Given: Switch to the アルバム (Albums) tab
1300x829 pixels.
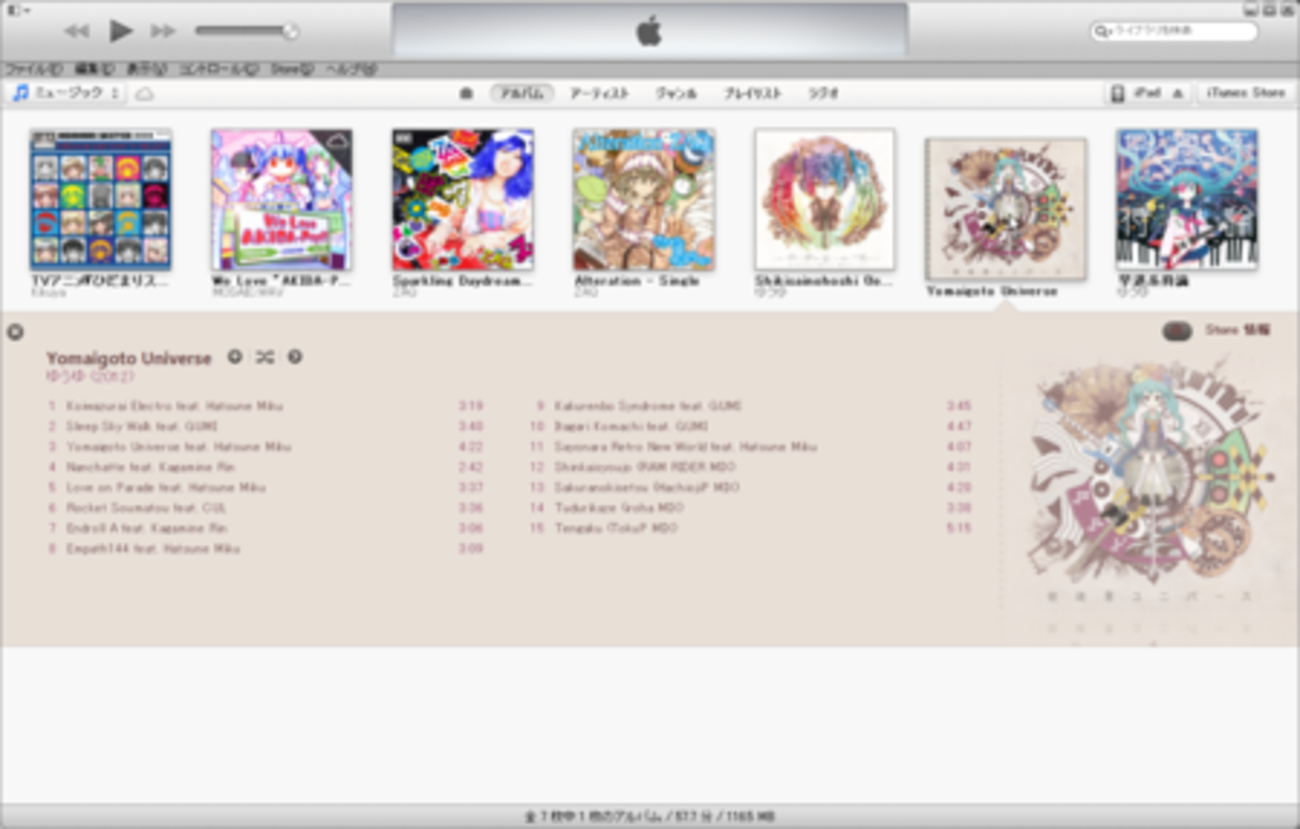Looking at the screenshot, I should (521, 93).
